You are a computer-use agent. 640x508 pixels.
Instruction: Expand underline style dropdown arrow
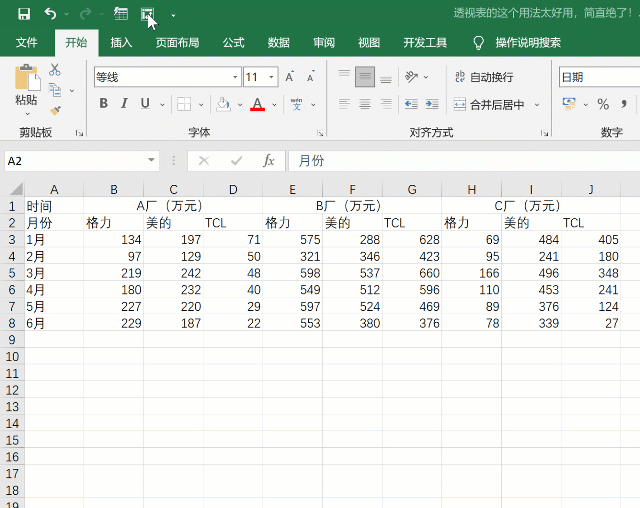162,104
